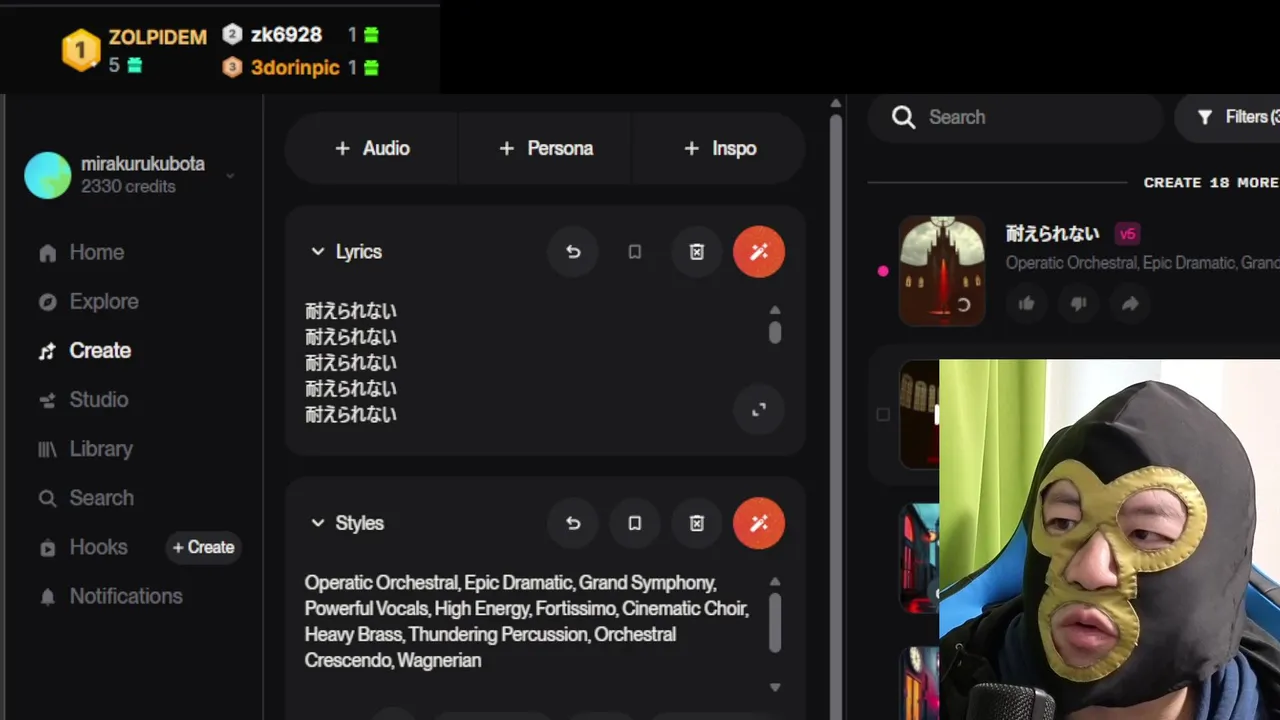1280x720 pixels.
Task: Click the v5 version badge
Action: click(x=1127, y=234)
